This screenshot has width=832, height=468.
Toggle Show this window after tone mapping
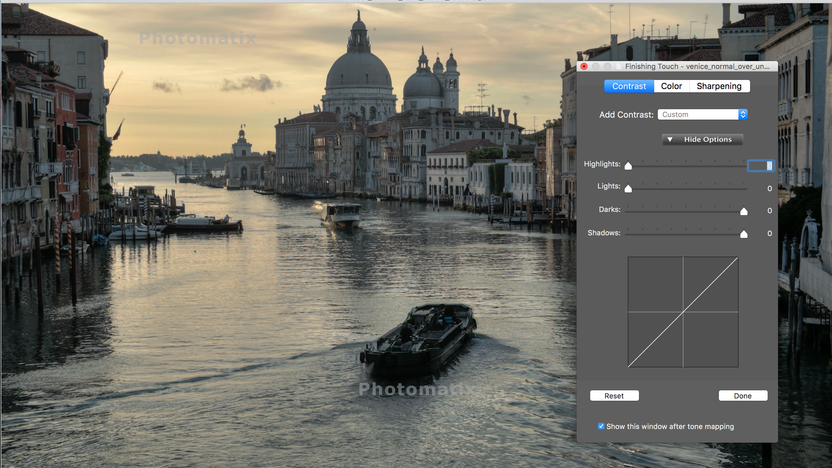[x=601, y=426]
